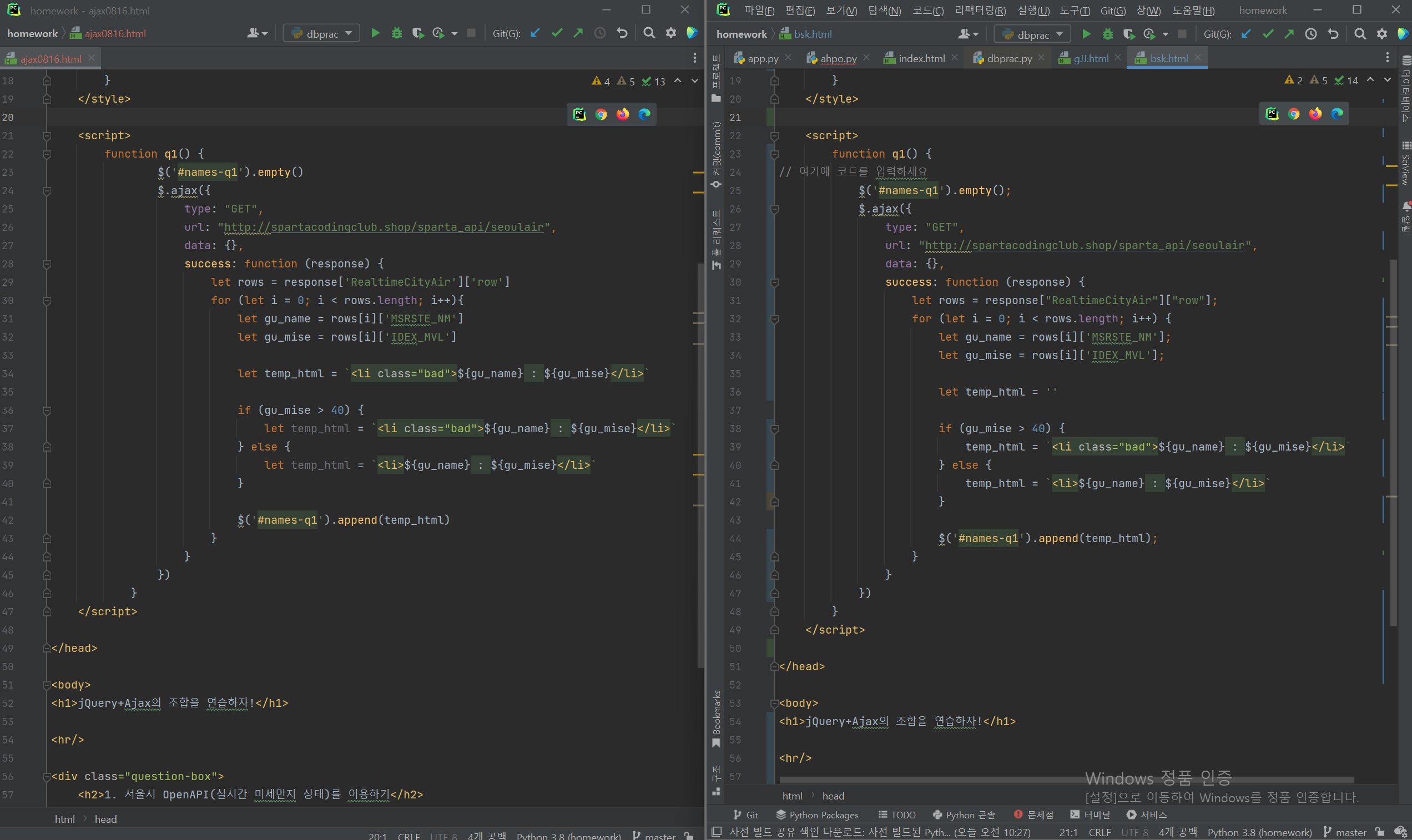Run dbprac in the bsk.html window
Screen dimensions: 1412x840
1086,34
